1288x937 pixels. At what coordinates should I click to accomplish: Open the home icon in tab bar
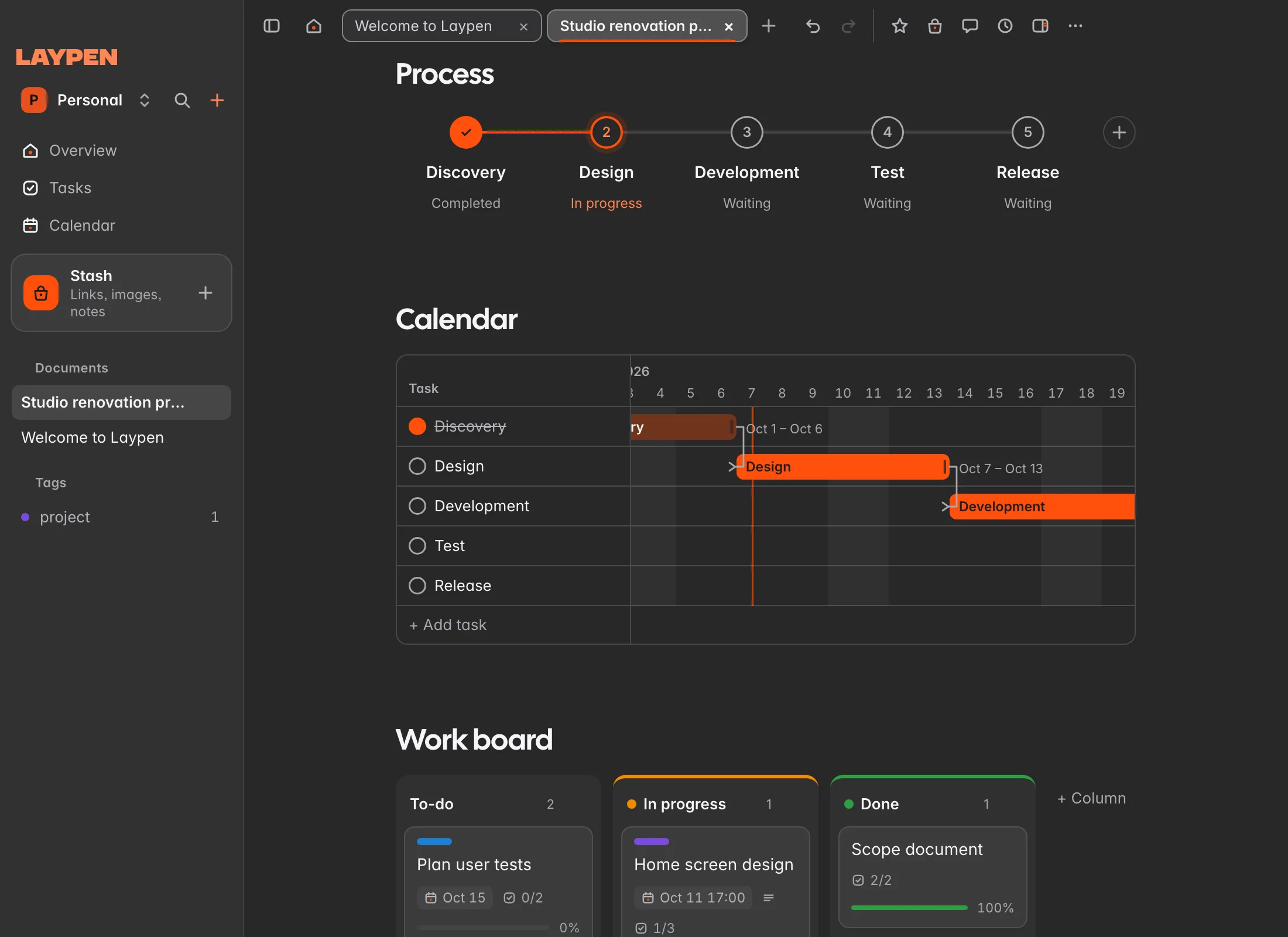point(314,26)
